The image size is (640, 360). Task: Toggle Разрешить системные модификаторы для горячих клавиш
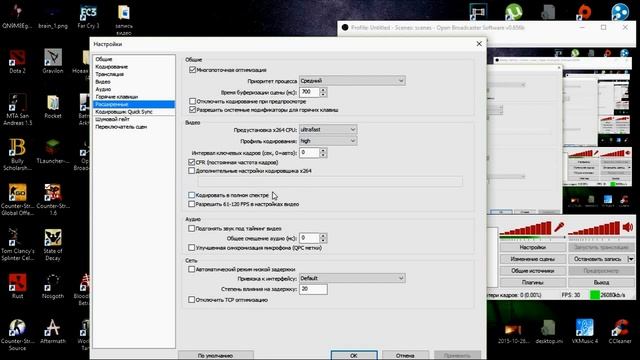tap(192, 110)
